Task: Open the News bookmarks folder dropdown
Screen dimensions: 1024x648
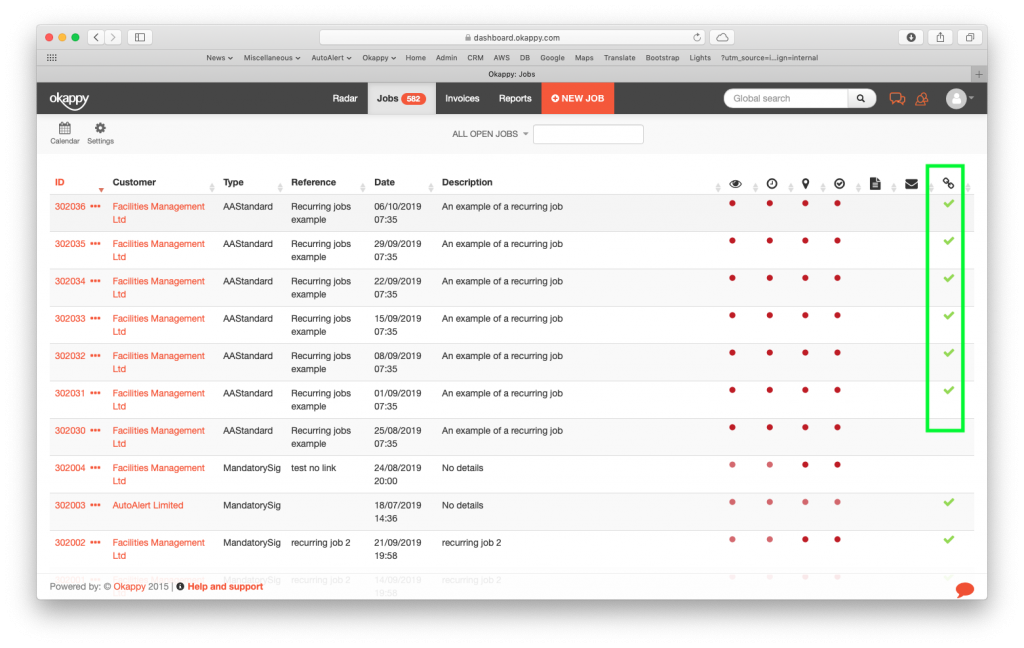Action: tap(219, 57)
